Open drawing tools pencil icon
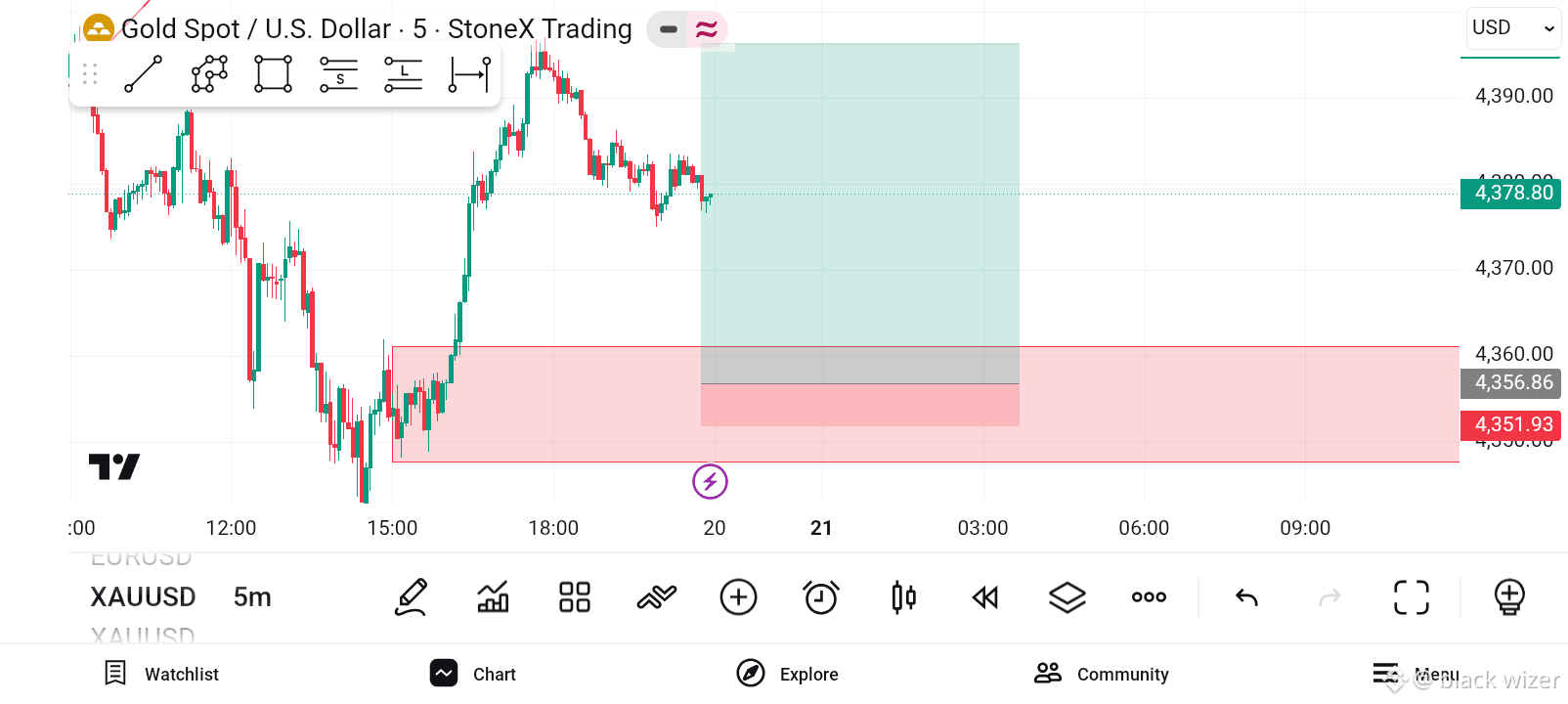 click(412, 596)
